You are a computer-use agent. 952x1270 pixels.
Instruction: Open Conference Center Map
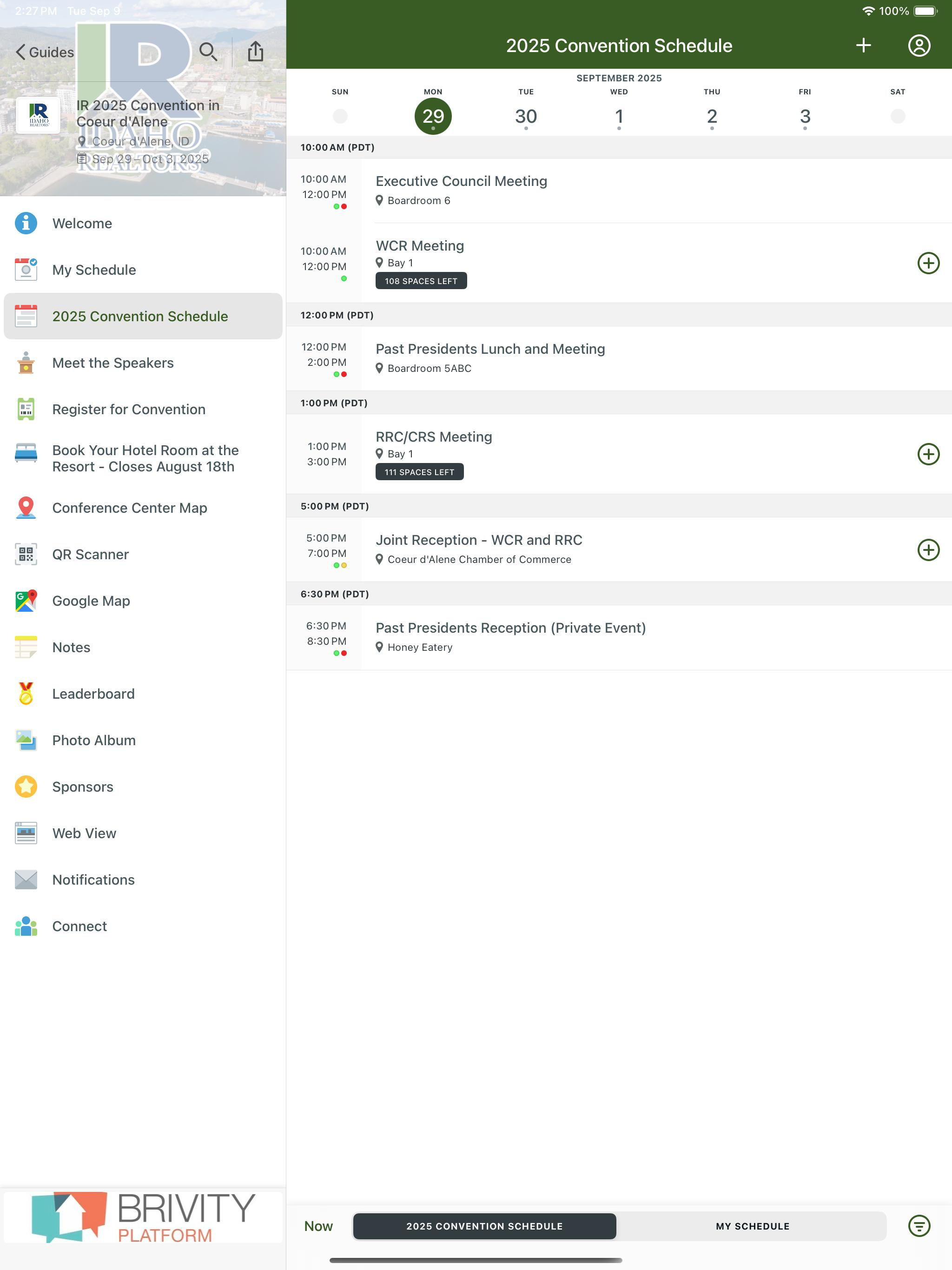pos(143,508)
